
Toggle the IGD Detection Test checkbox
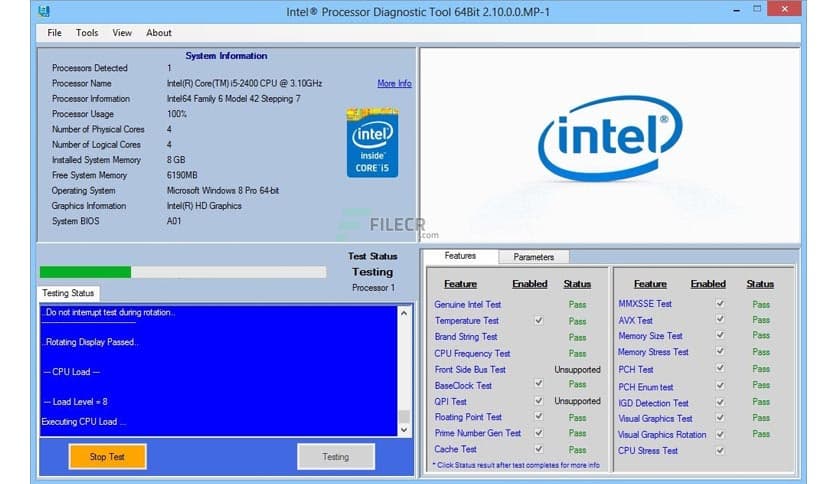click(x=720, y=402)
